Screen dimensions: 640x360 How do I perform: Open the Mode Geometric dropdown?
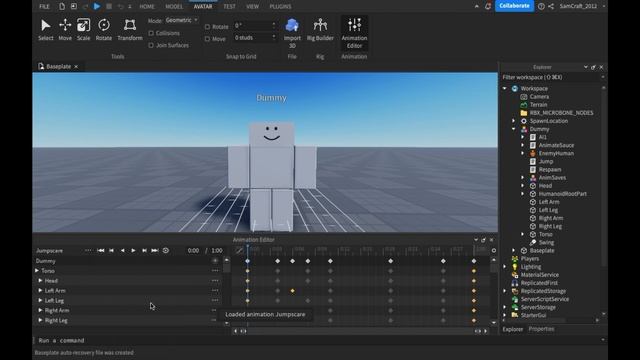[182, 20]
